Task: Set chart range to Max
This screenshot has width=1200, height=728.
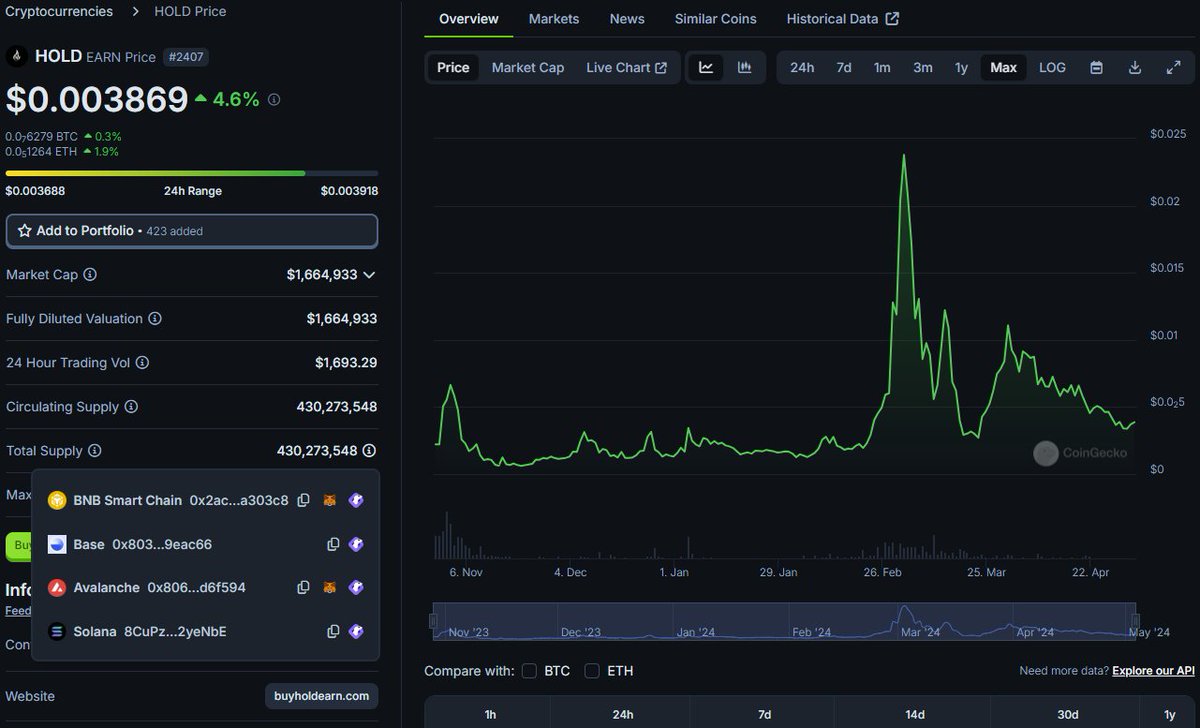Action: pyautogui.click(x=1003, y=68)
